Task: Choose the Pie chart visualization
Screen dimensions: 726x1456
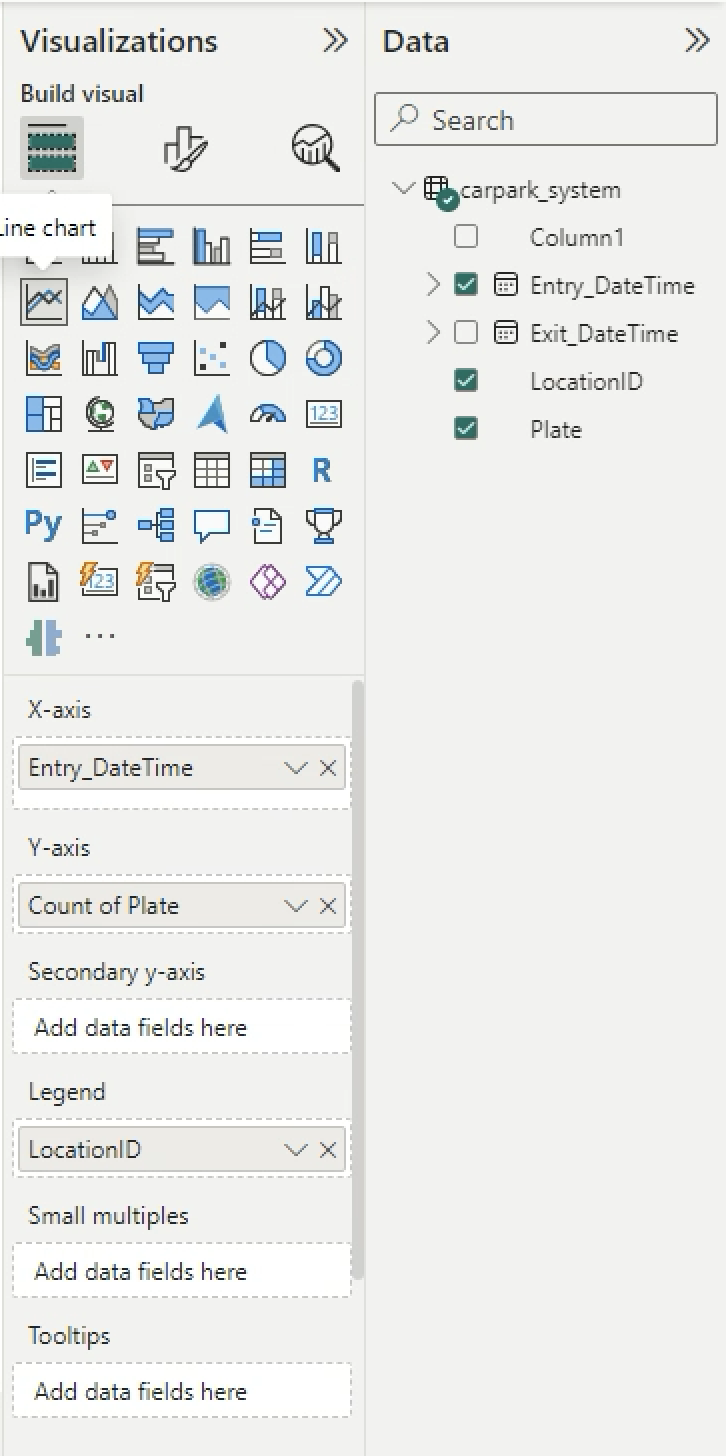Action: pos(267,357)
